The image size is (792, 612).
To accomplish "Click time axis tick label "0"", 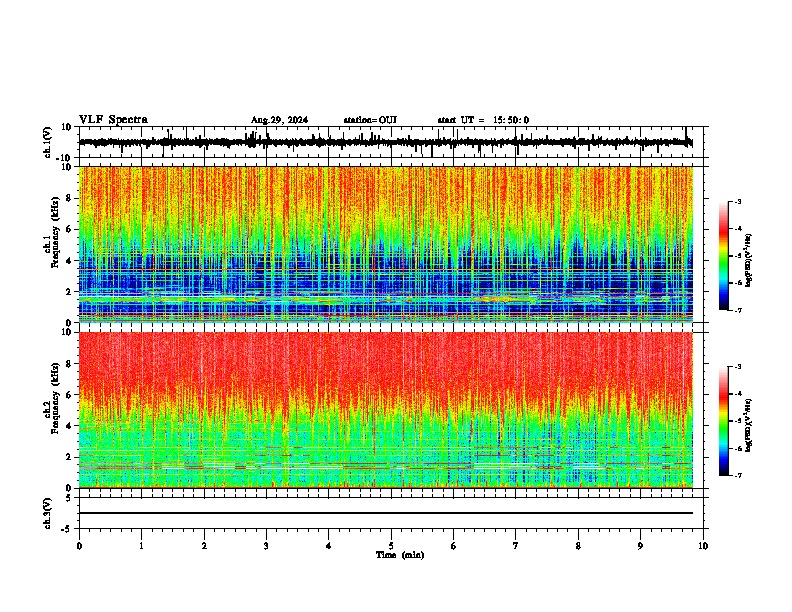I will click(x=79, y=546).
